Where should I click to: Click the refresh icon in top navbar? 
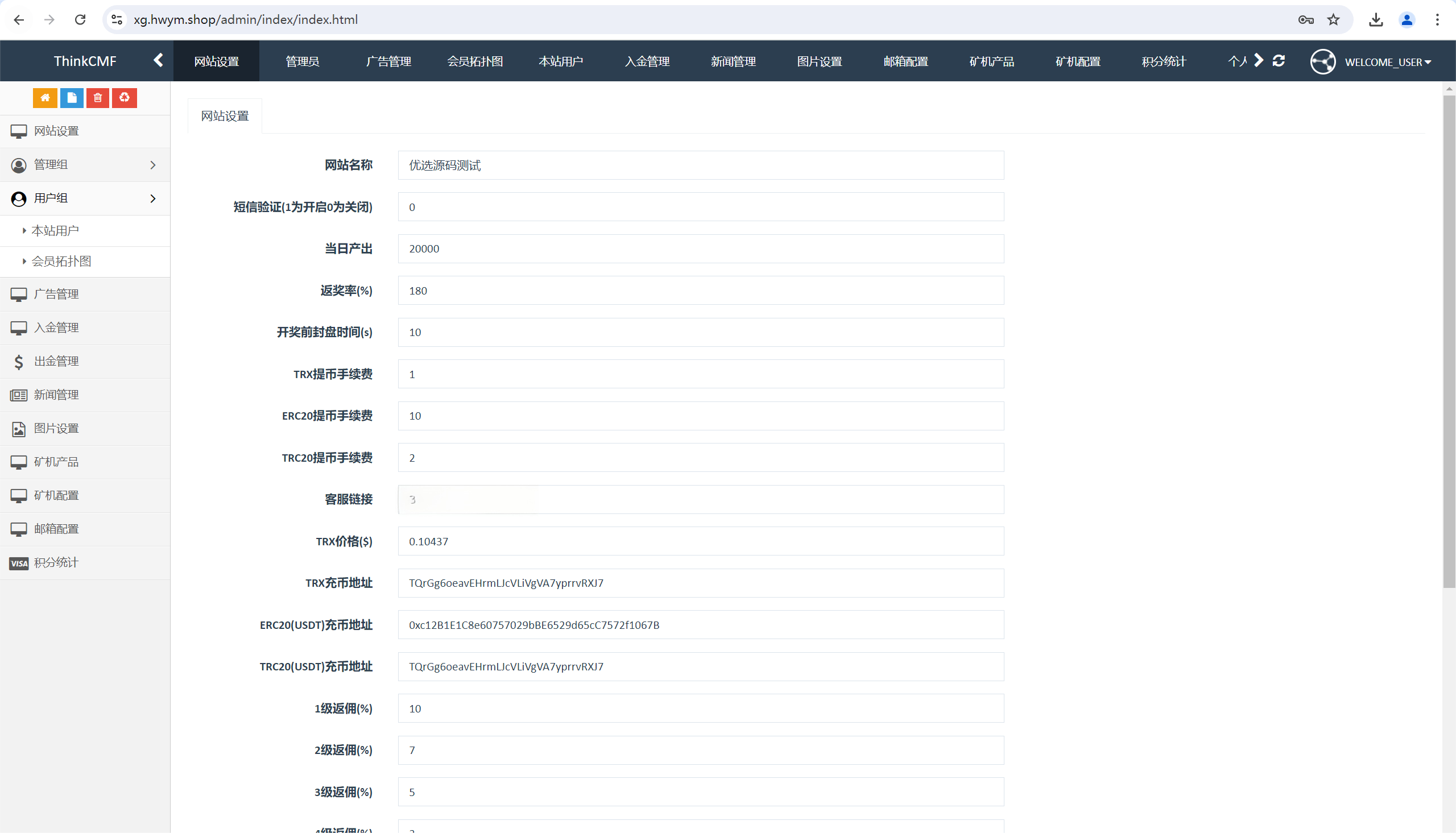1279,61
